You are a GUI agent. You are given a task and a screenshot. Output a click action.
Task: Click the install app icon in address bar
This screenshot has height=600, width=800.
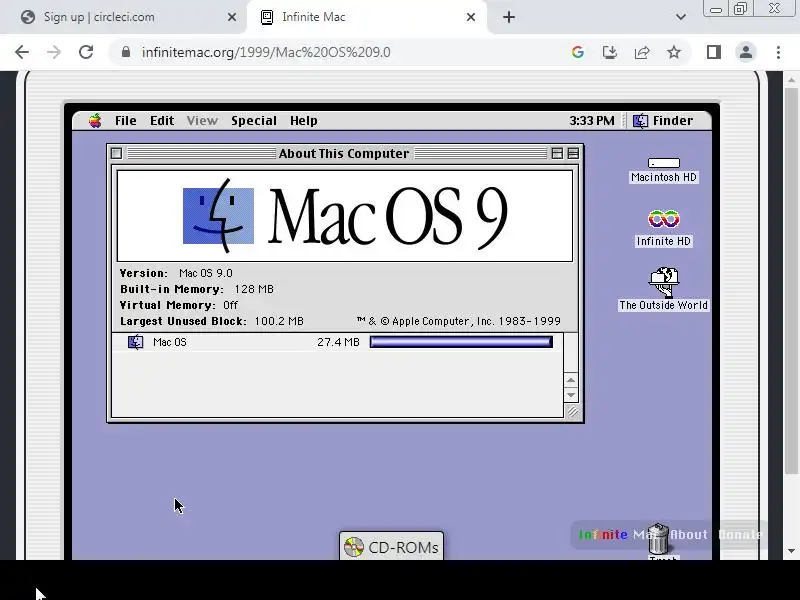coord(610,52)
